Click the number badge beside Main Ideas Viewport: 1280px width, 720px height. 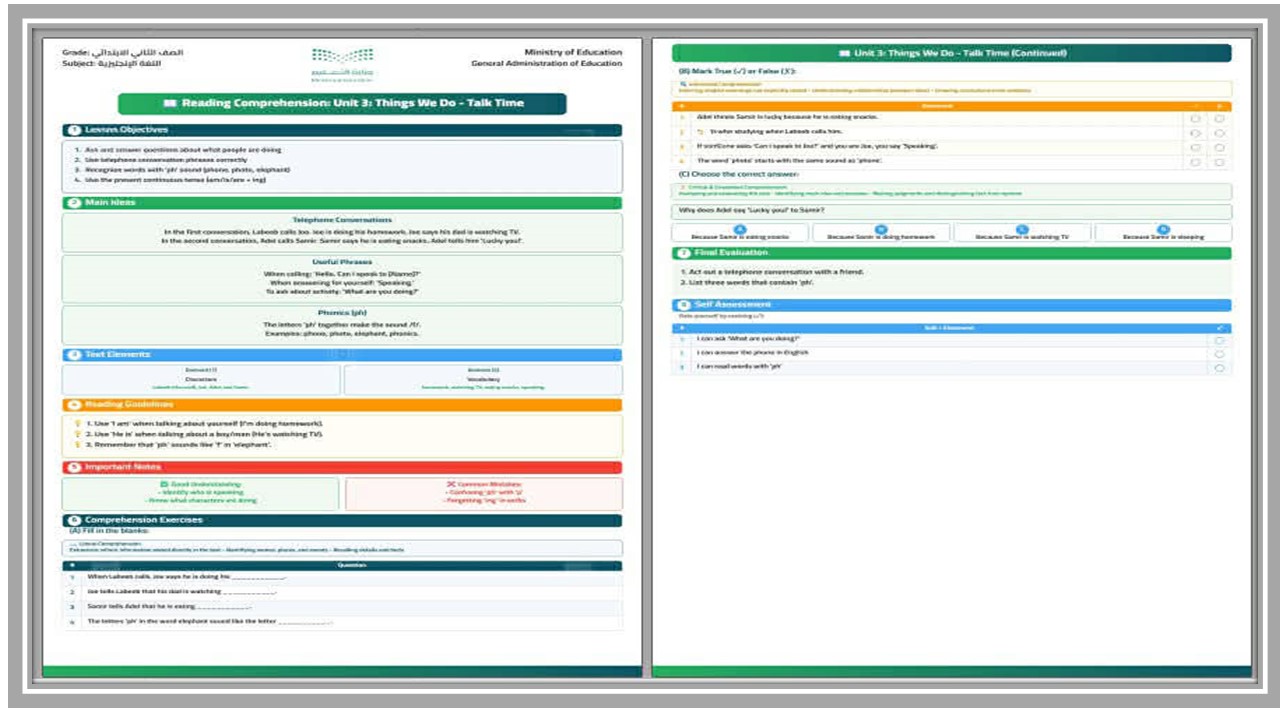point(73,203)
